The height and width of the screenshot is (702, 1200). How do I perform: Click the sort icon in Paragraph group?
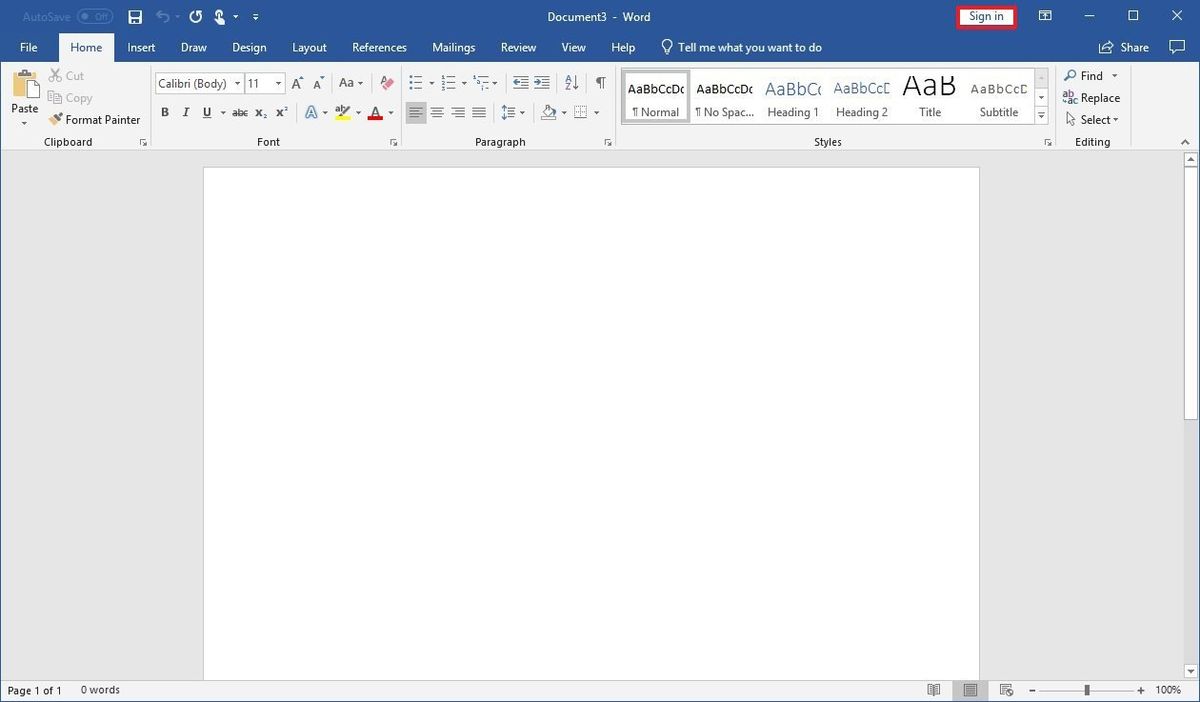tap(570, 82)
